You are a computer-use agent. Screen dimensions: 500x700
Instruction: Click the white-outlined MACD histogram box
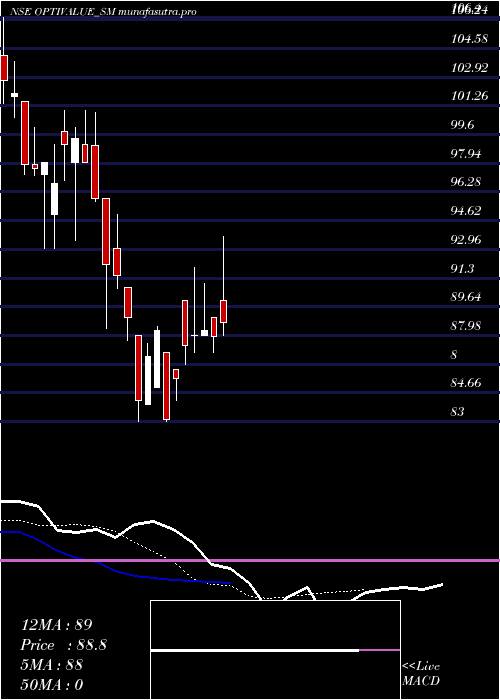pos(275,650)
